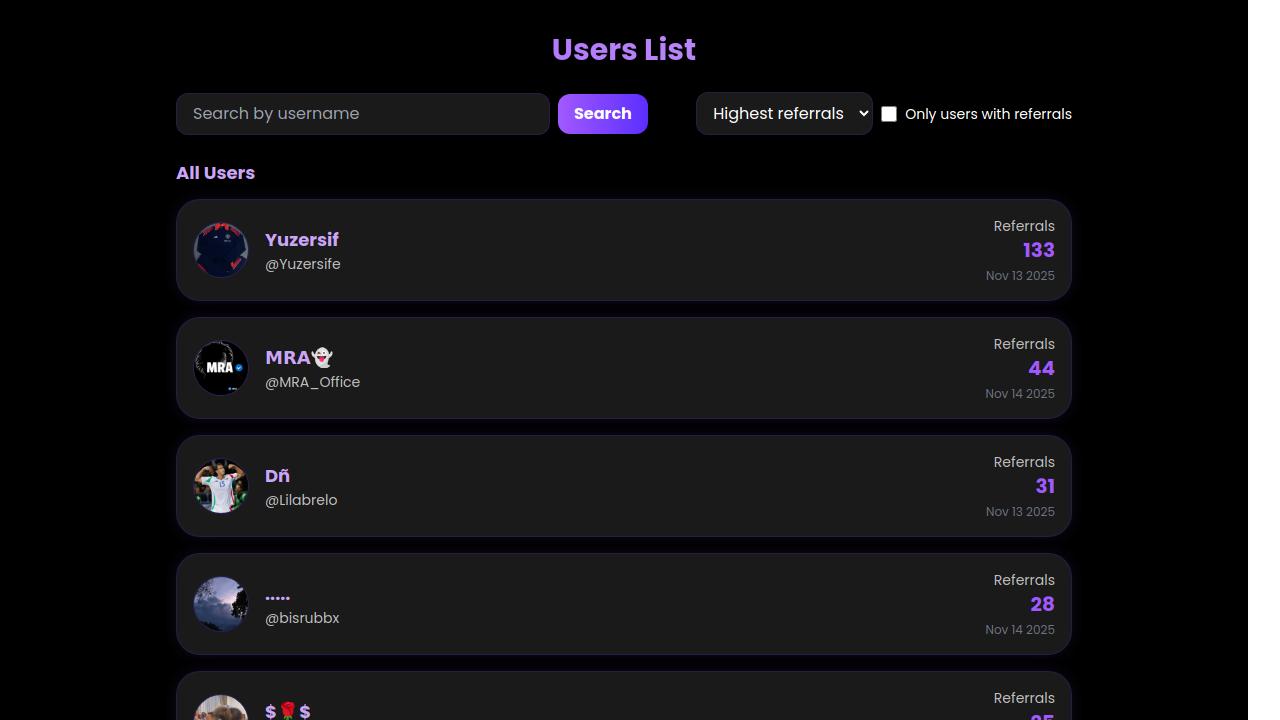The width and height of the screenshot is (1280, 720).
Task: Click the Dñ user name
Action: tap(278, 476)
